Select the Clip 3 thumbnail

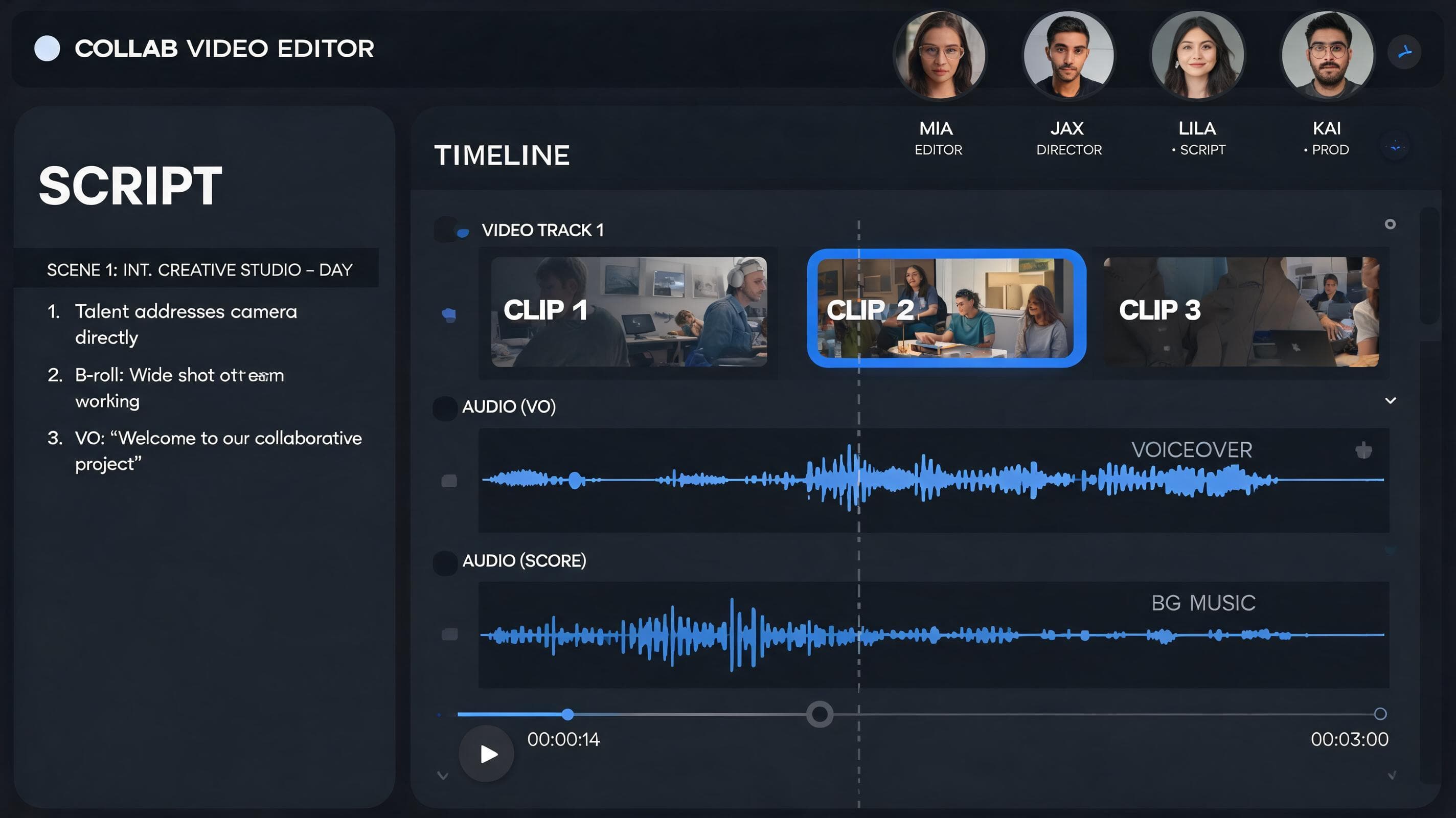[x=1241, y=311]
